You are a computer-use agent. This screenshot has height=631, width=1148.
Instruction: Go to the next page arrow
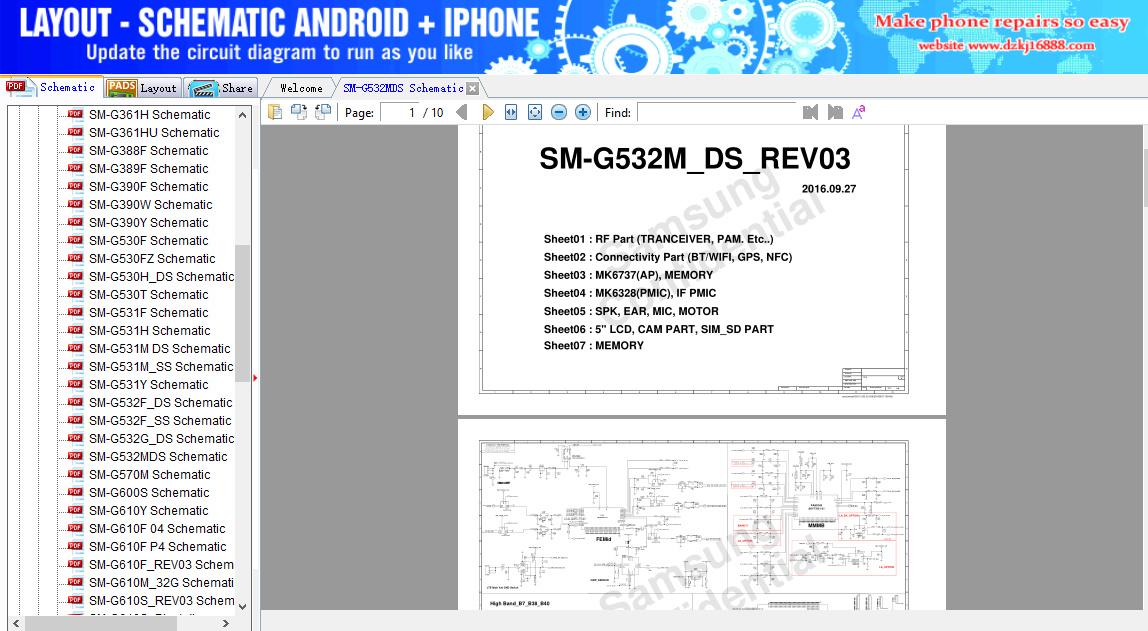point(488,112)
